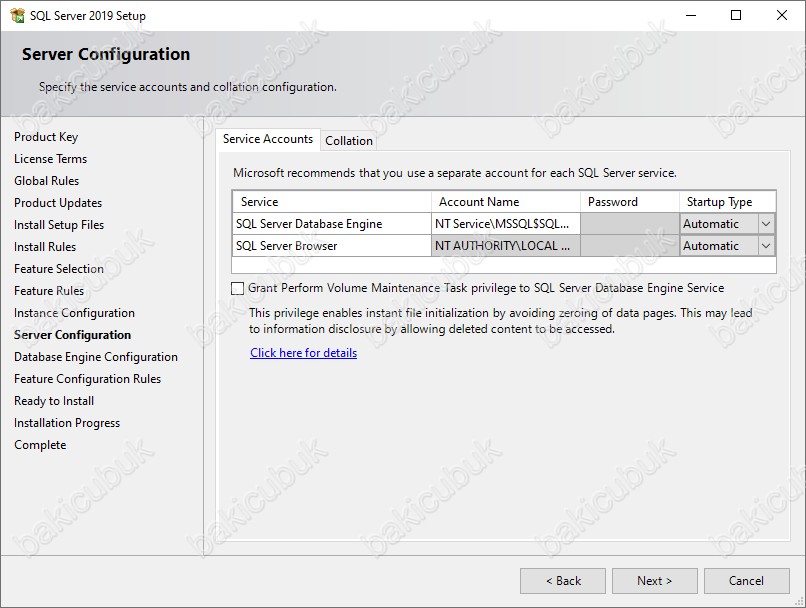This screenshot has height=608, width=806.
Task: Click the password cell for SQL Server Browser
Action: tap(630, 246)
